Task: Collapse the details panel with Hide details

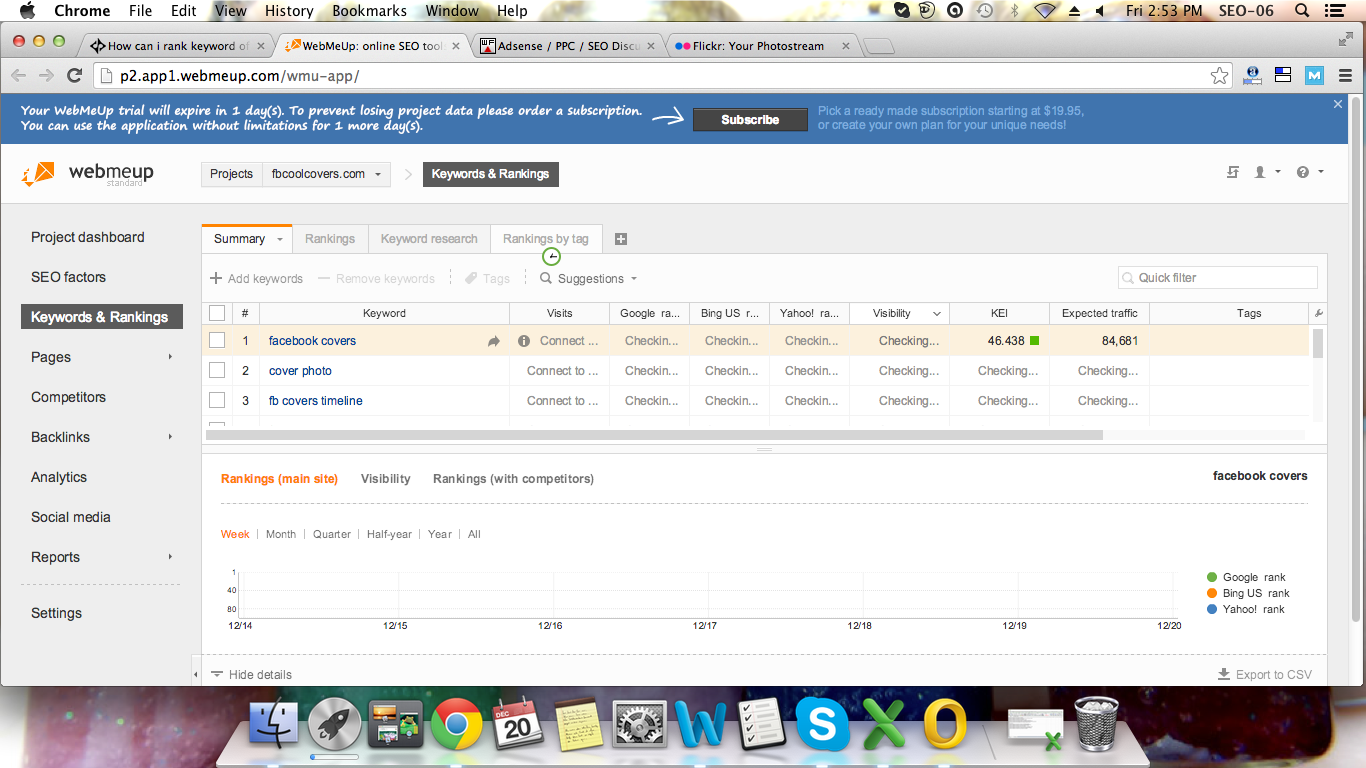Action: point(251,675)
